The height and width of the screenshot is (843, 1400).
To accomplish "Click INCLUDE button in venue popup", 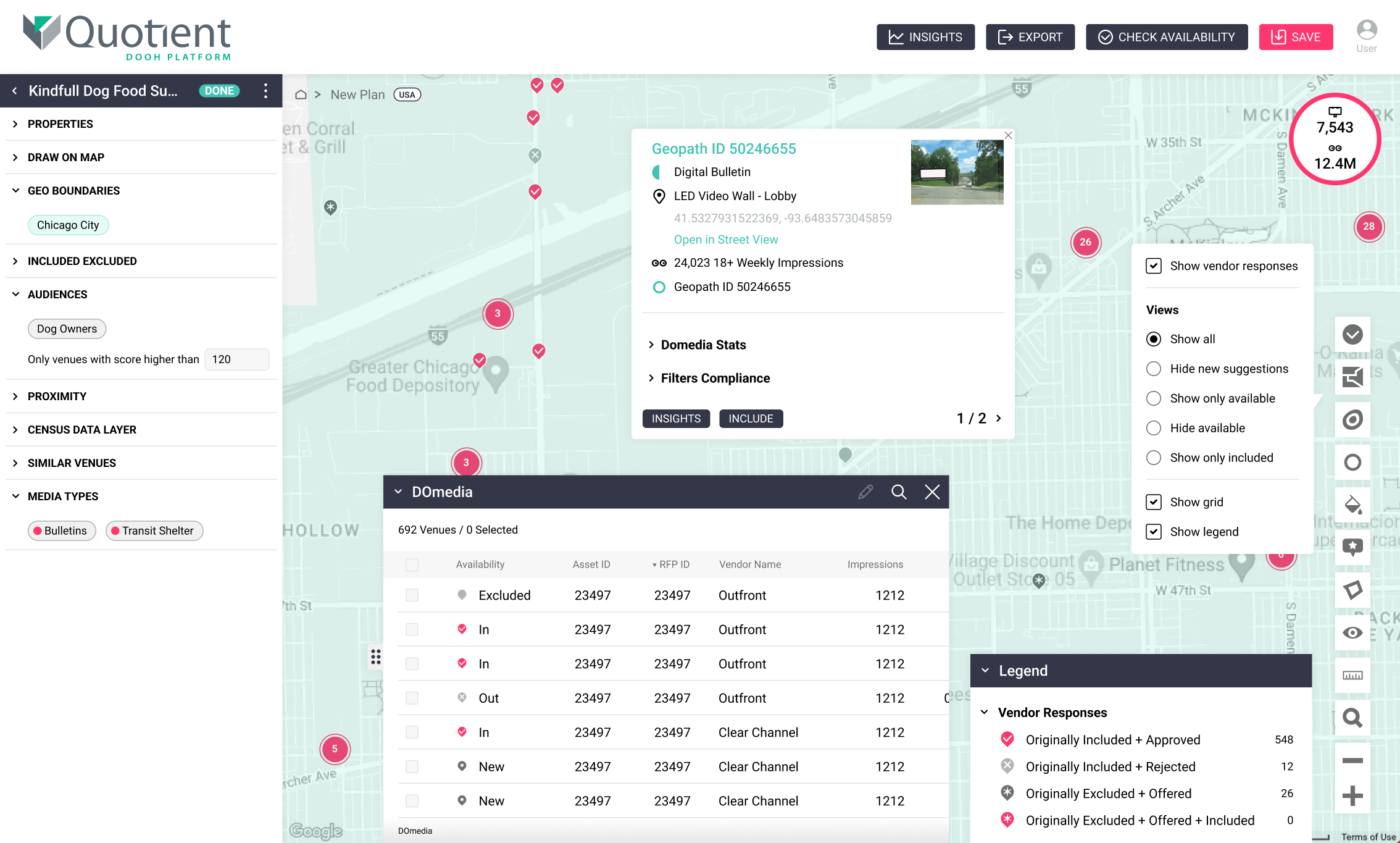I will click(751, 419).
